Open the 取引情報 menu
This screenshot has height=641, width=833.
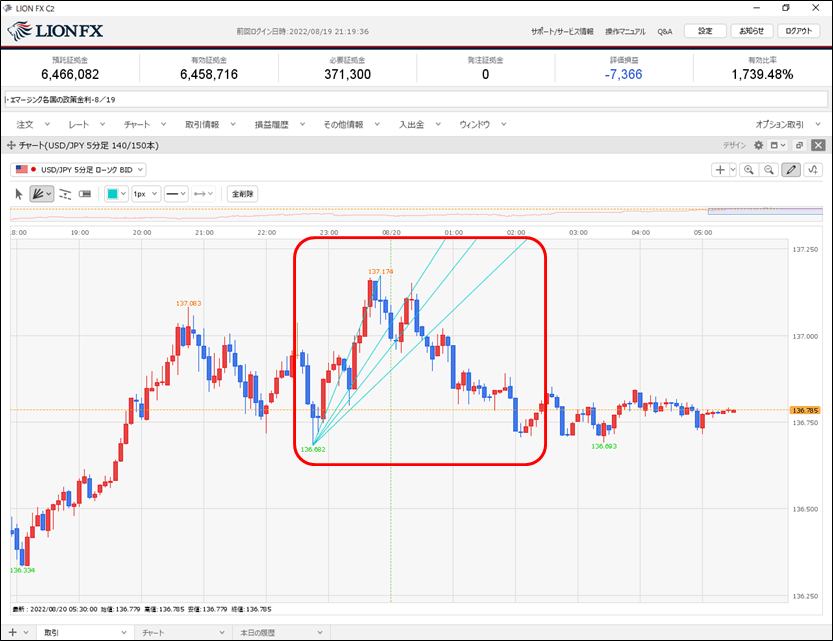[x=210, y=125]
